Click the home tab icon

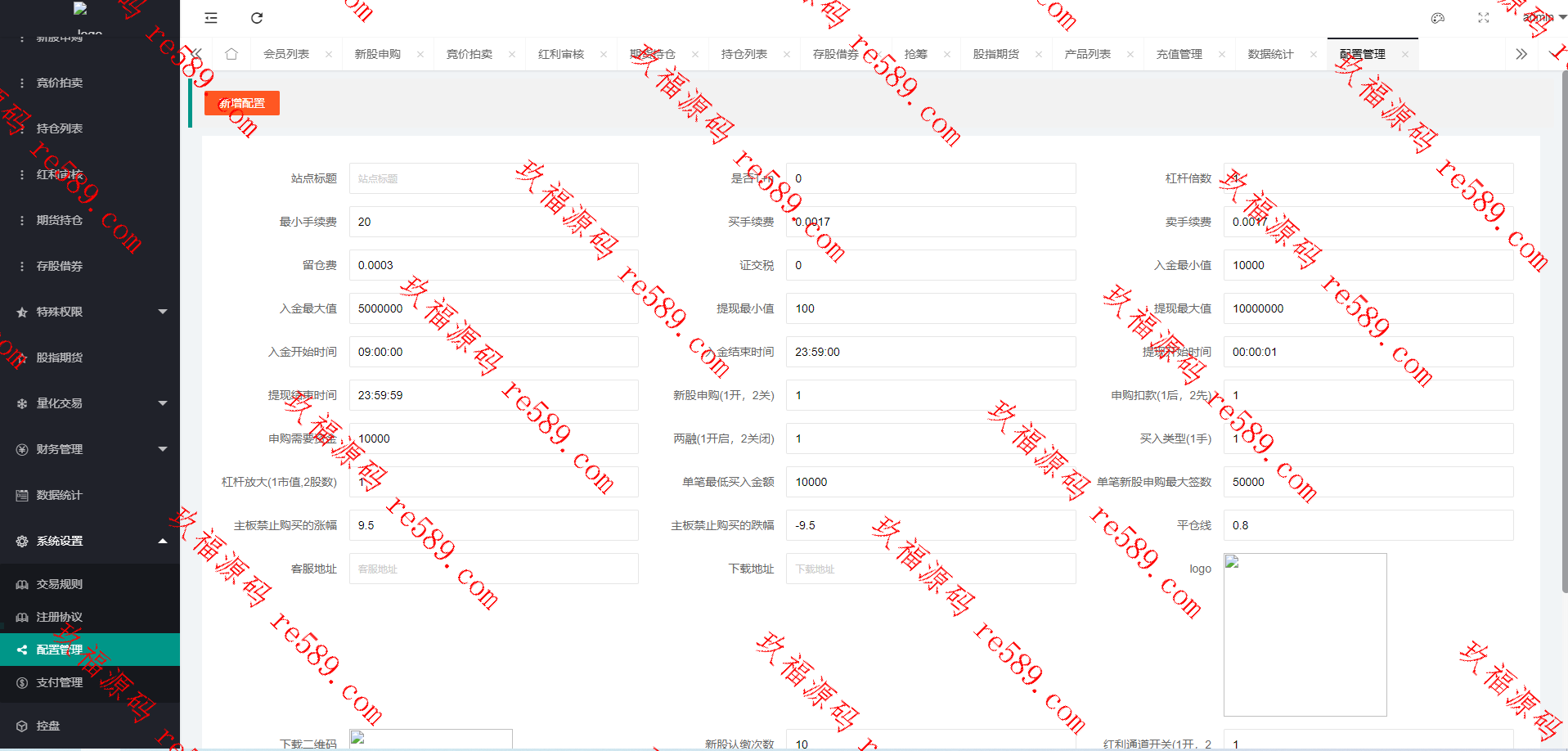[231, 54]
